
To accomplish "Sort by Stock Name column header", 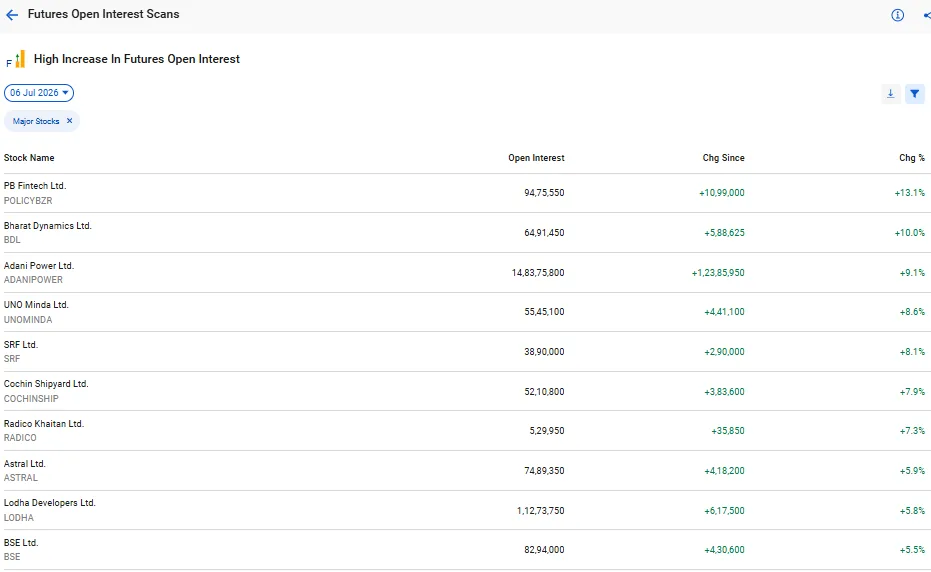I will point(29,157).
